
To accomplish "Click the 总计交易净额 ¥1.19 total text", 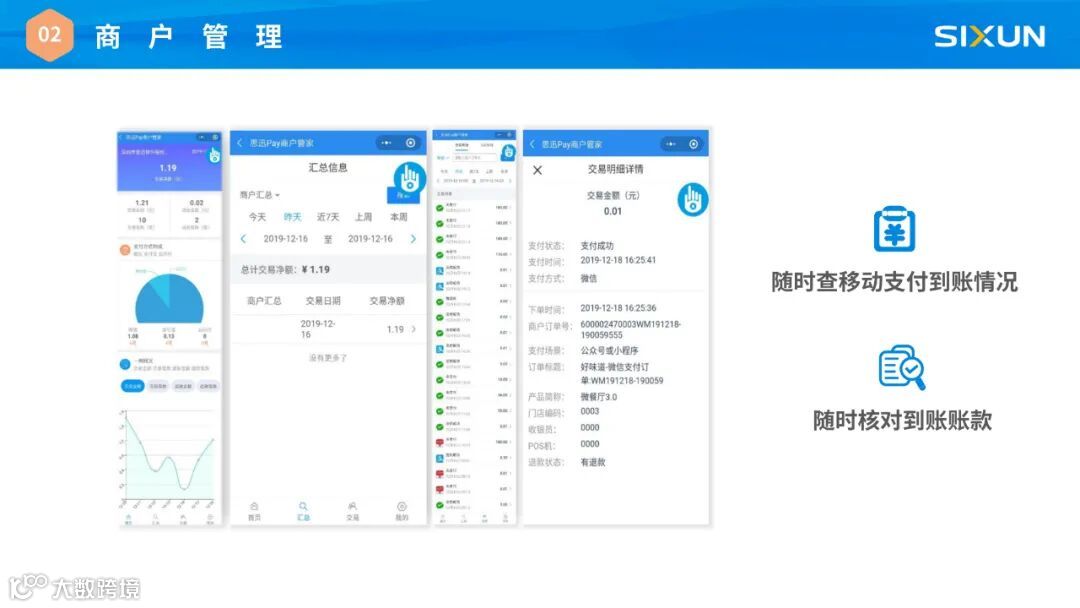I will (285, 269).
